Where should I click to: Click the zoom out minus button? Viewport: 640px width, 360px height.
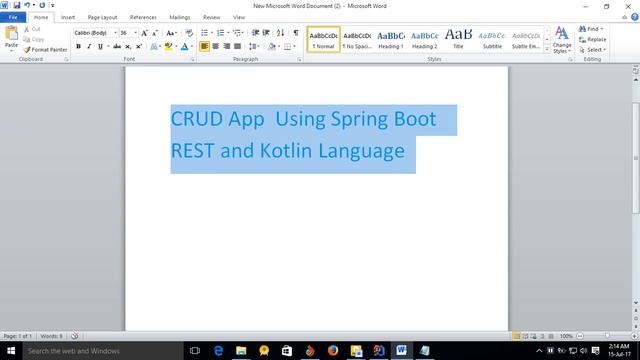(580, 336)
